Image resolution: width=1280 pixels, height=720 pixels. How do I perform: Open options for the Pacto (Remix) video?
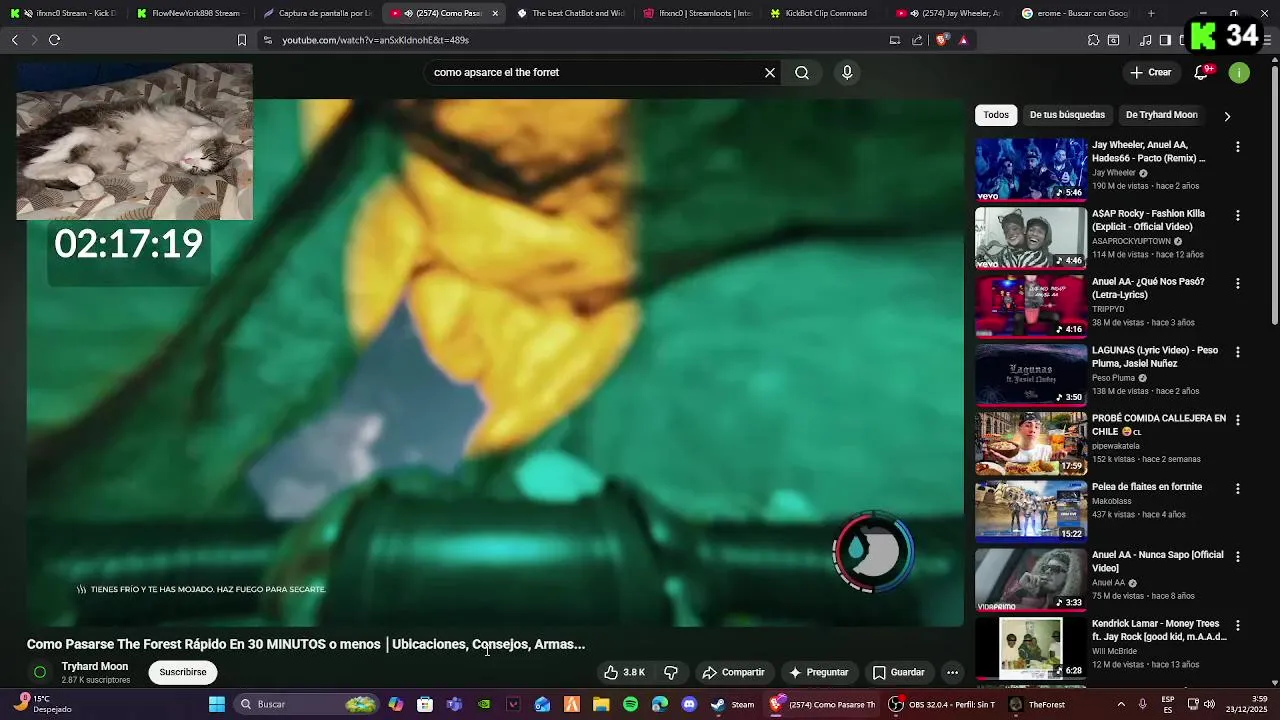click(1237, 147)
